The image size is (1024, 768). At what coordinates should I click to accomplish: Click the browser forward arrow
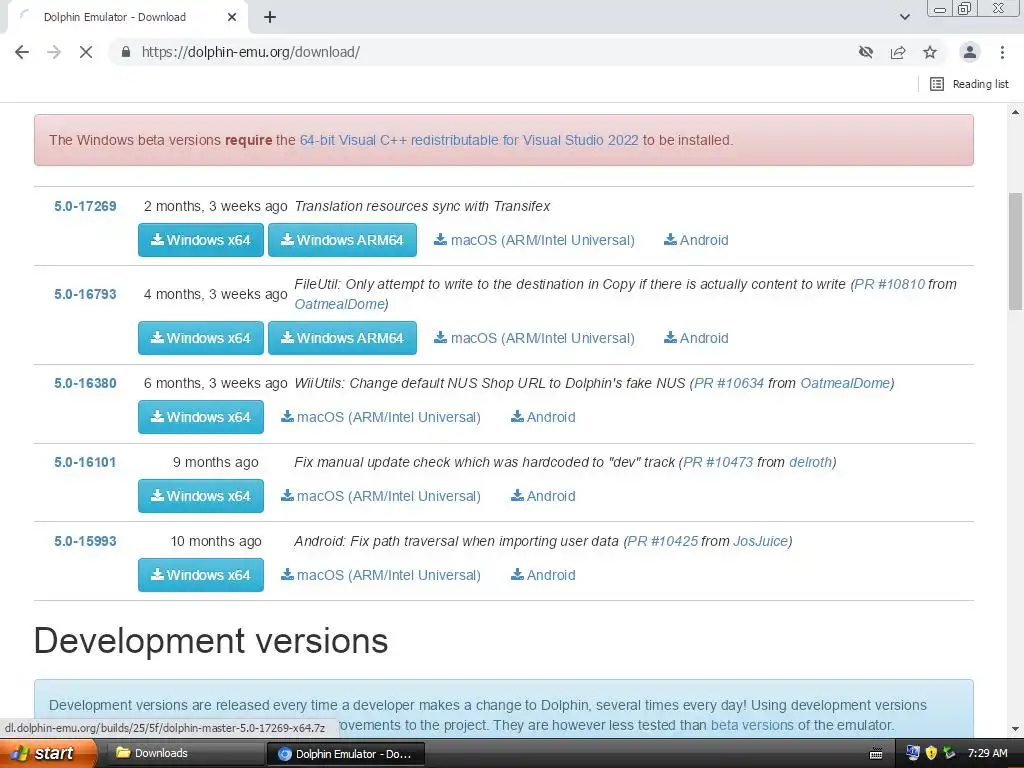coord(54,52)
